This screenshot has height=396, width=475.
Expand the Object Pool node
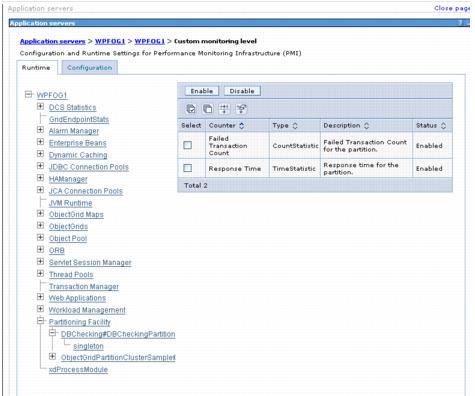coord(41,238)
